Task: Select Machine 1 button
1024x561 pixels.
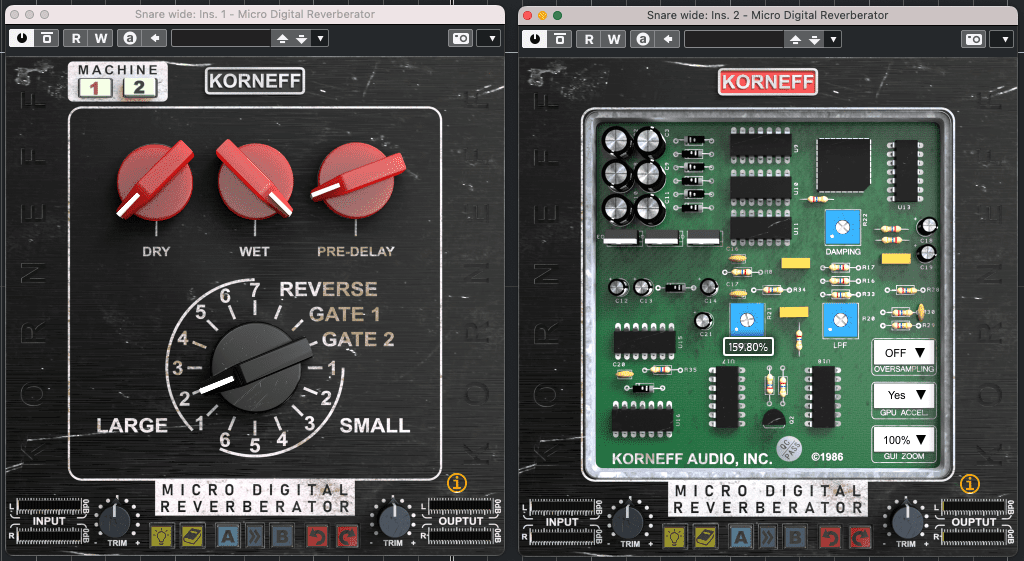Action: (x=95, y=88)
